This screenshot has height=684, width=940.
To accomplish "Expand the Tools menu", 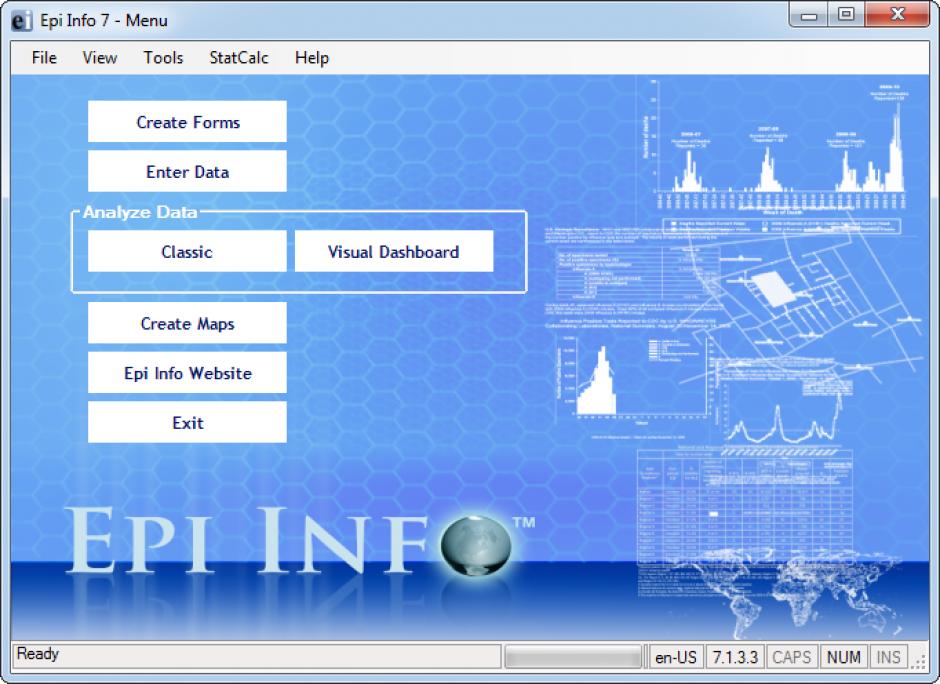I will 163,58.
